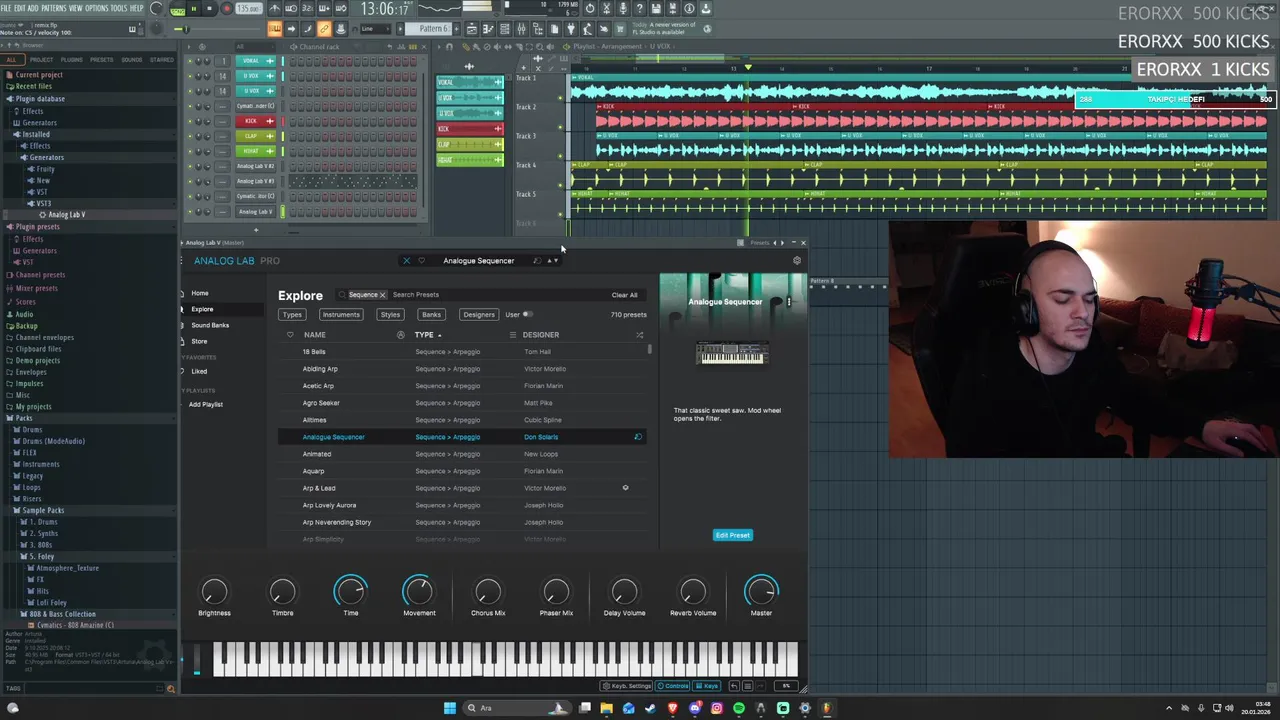The image size is (1280, 720).
Task: Mute the HIHAT channel with its green LED
Action: point(190,151)
